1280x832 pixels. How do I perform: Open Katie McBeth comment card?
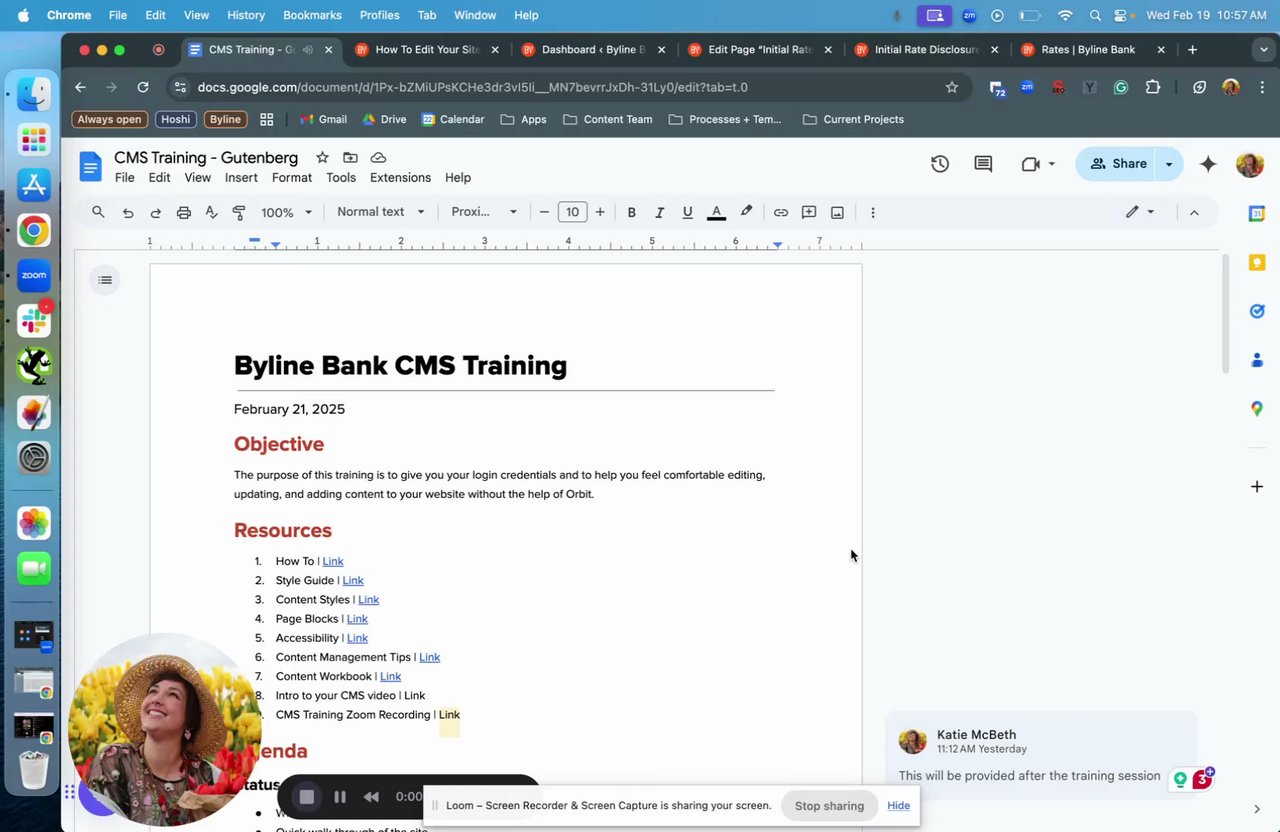pyautogui.click(x=1040, y=756)
